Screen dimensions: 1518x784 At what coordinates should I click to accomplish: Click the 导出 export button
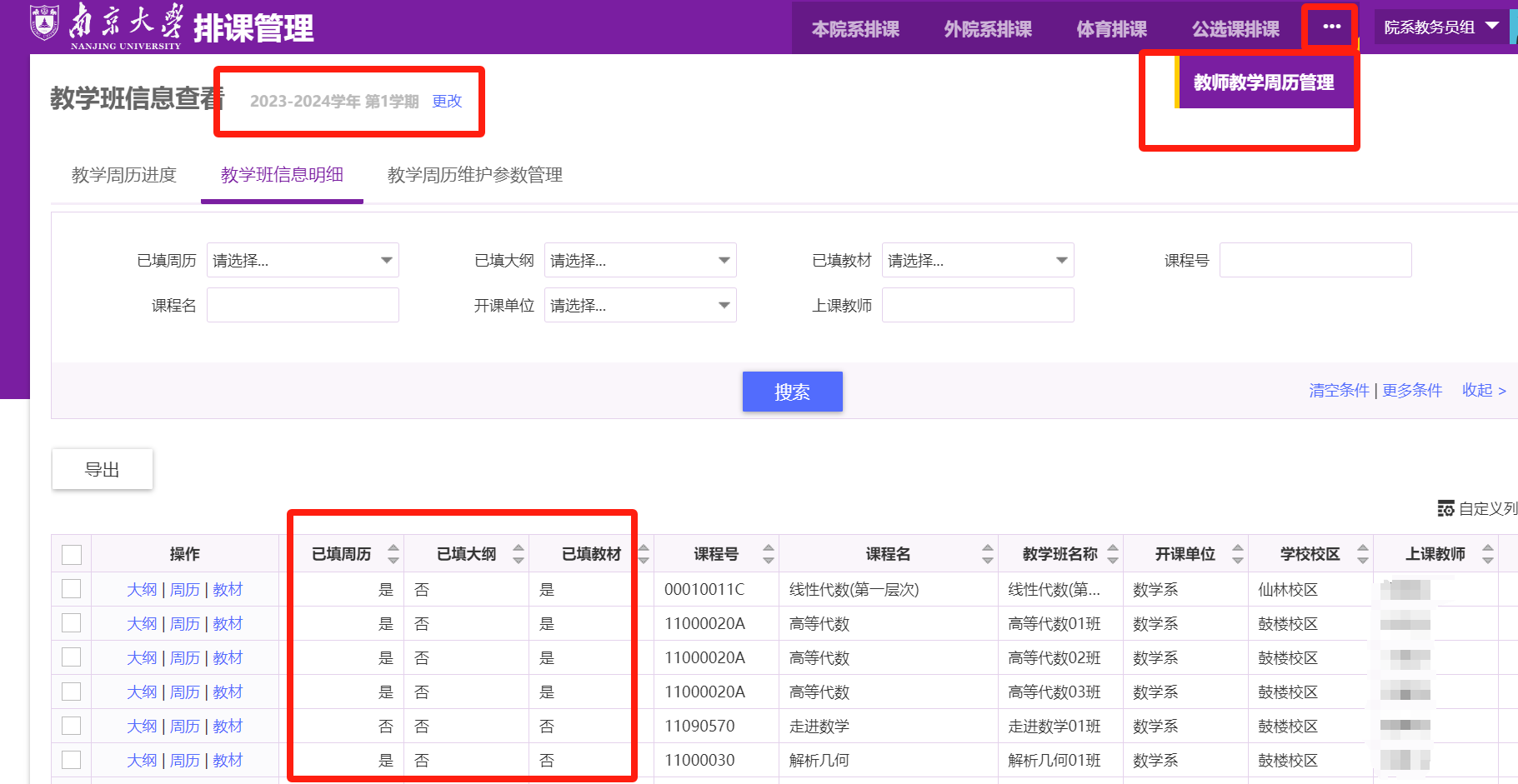click(103, 470)
